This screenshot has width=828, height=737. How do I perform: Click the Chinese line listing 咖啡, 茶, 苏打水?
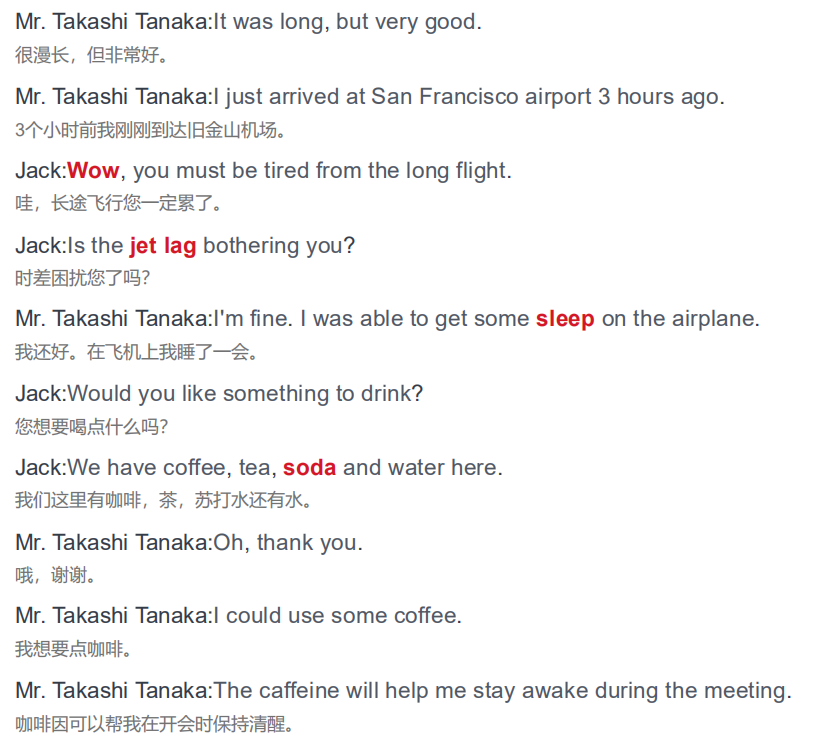(x=163, y=500)
